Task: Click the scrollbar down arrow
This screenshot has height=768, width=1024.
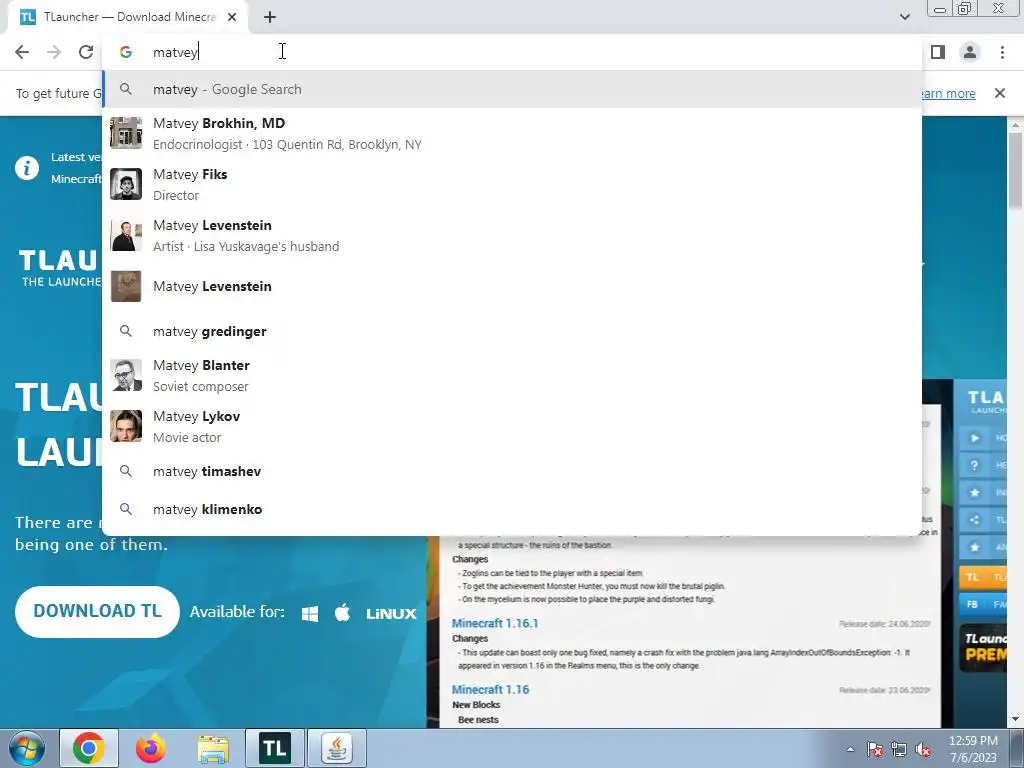Action: click(x=1015, y=719)
